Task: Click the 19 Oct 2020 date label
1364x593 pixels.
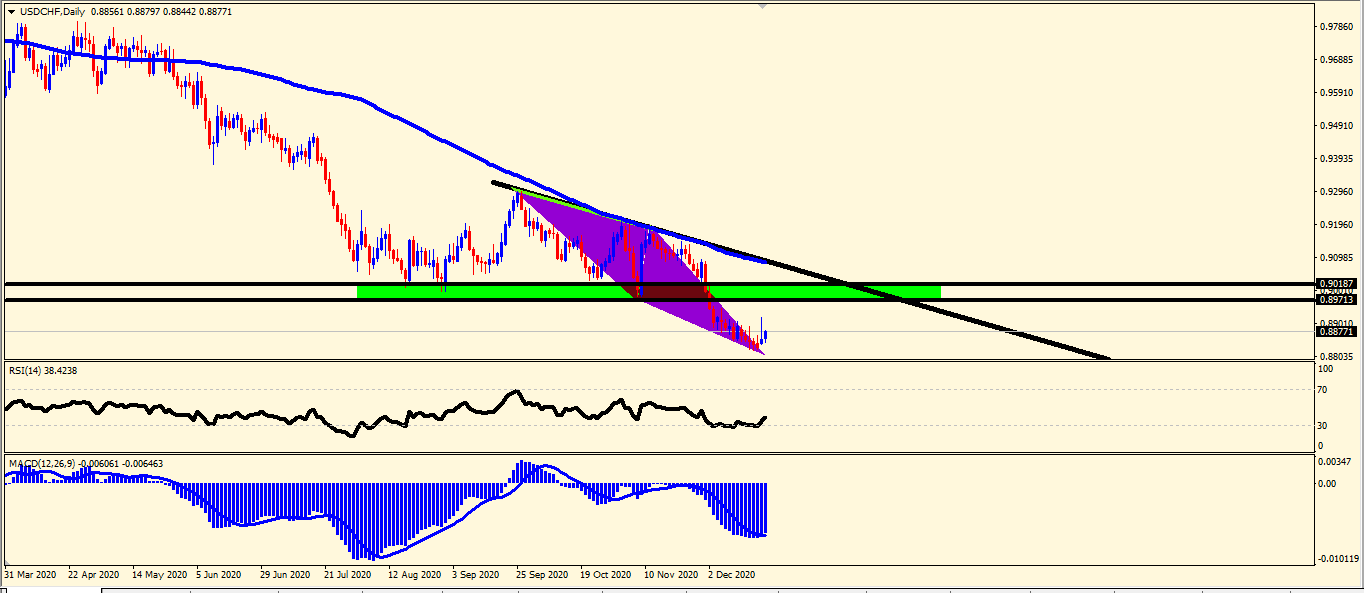Action: point(606,575)
